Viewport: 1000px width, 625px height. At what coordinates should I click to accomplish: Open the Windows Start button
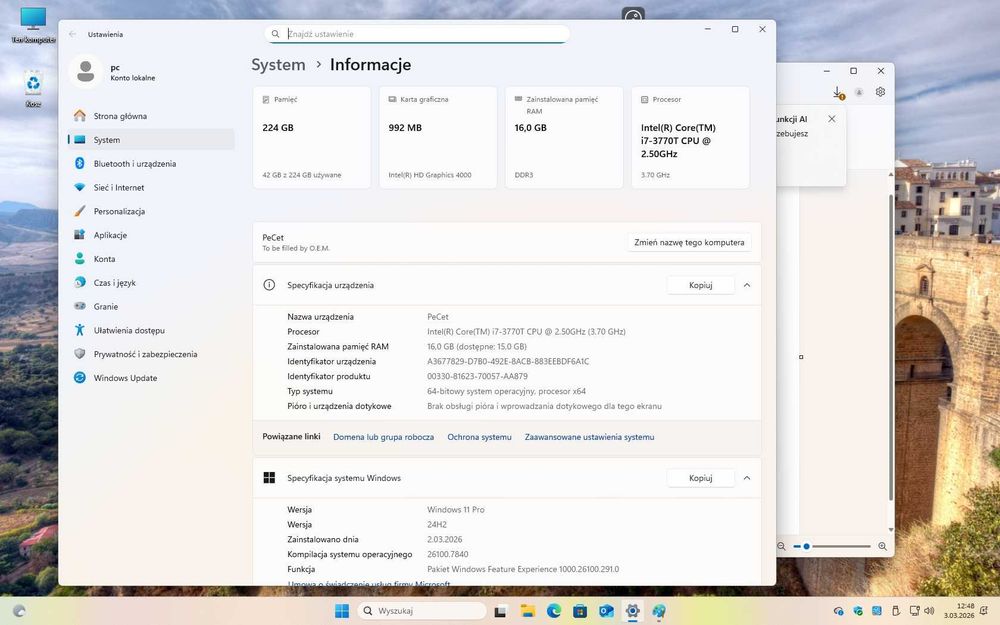click(342, 611)
